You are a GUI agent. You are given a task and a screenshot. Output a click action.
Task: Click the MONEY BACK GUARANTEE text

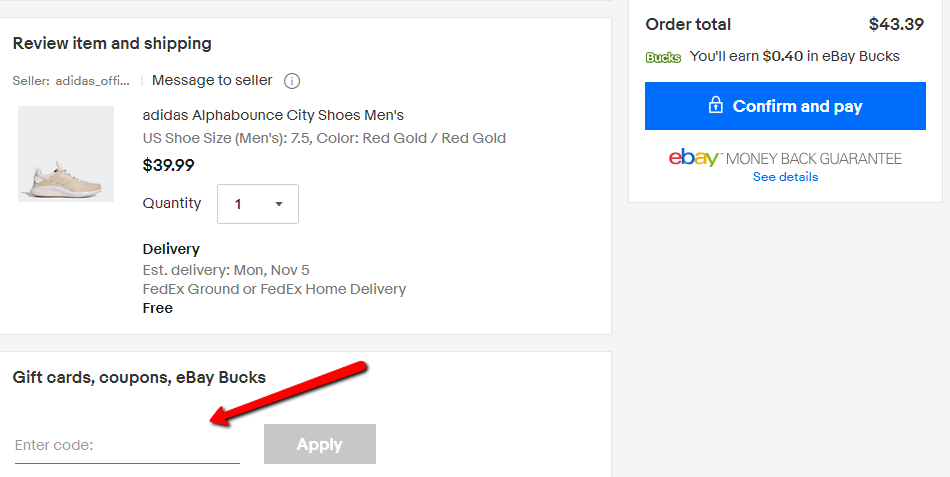(x=813, y=158)
